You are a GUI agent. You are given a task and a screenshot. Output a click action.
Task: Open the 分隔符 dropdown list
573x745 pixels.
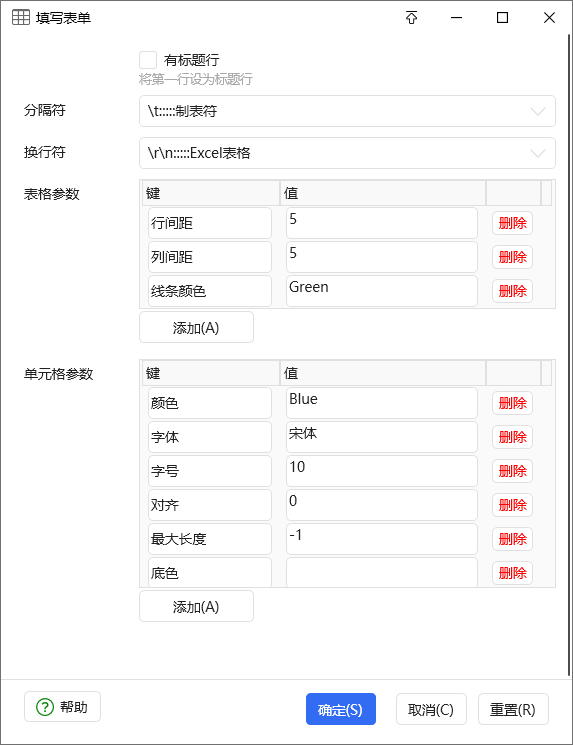[347, 111]
